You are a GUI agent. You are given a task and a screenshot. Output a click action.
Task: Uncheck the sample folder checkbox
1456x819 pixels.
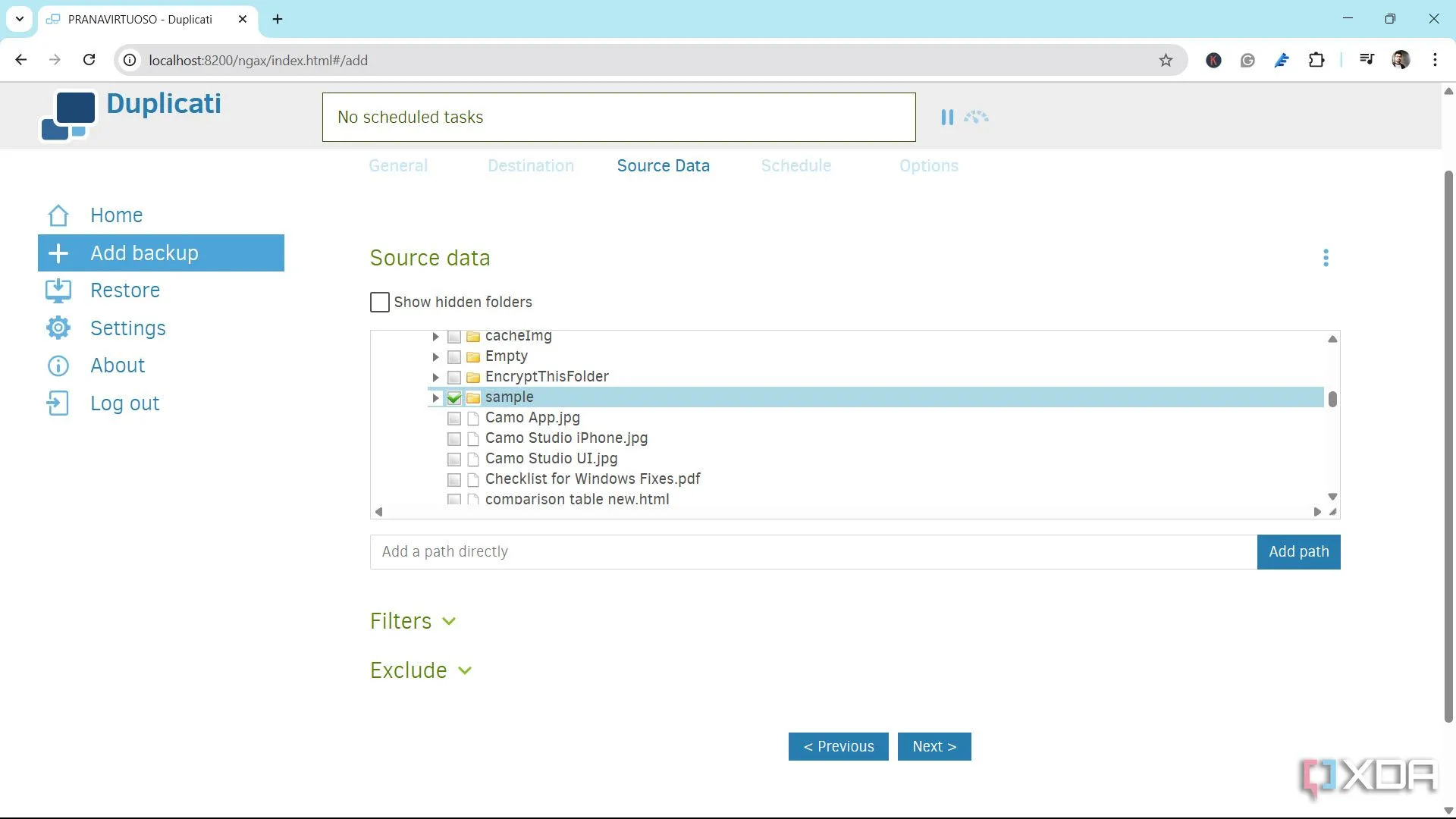point(454,397)
